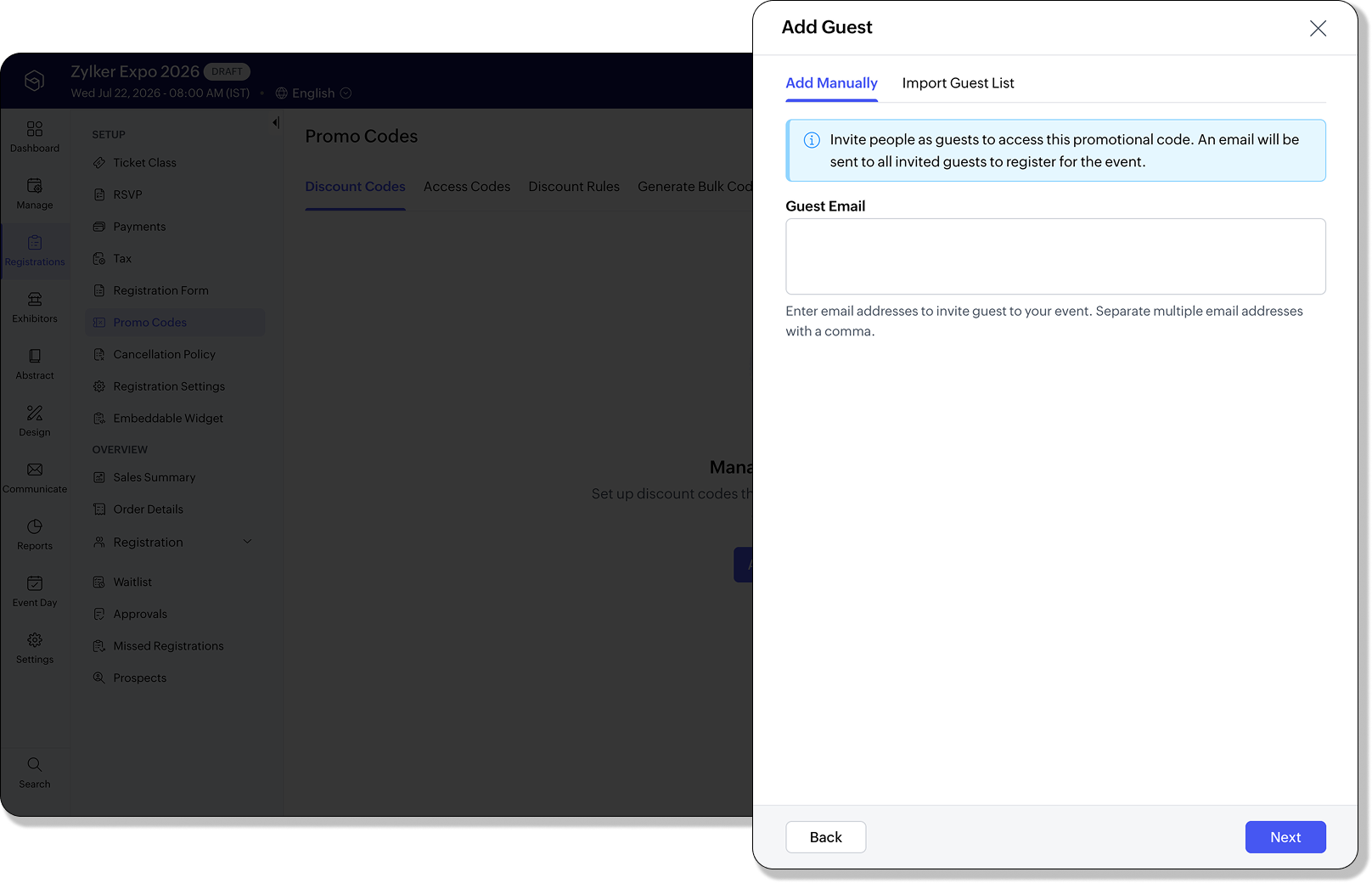Click the Payments card icon
Screen dimensions: 1372x883
(x=99, y=227)
